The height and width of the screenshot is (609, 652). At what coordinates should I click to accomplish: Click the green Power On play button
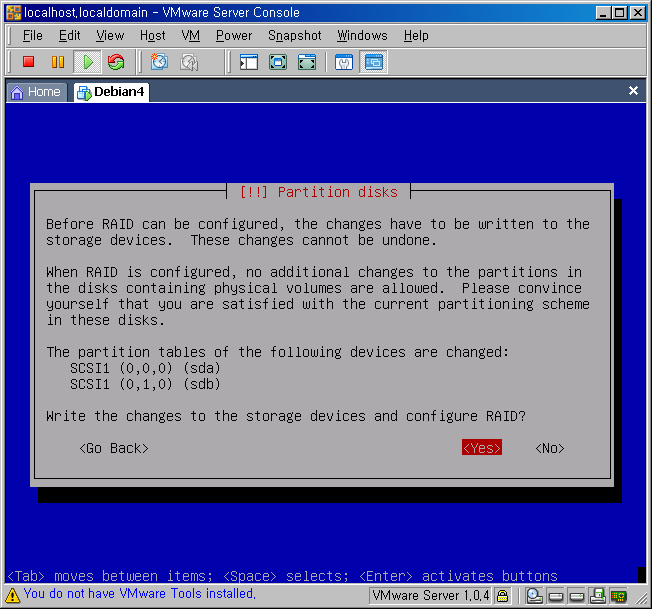coord(87,62)
